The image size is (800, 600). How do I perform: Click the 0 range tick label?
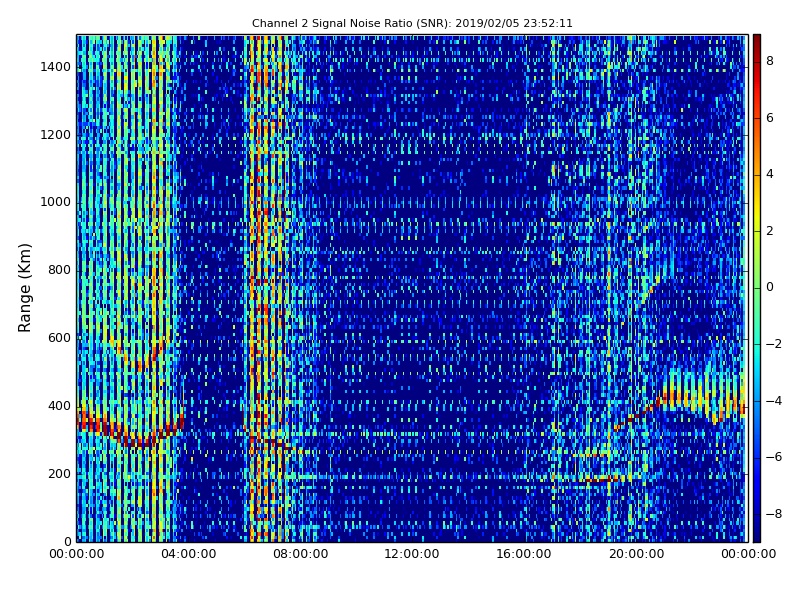click(x=67, y=541)
